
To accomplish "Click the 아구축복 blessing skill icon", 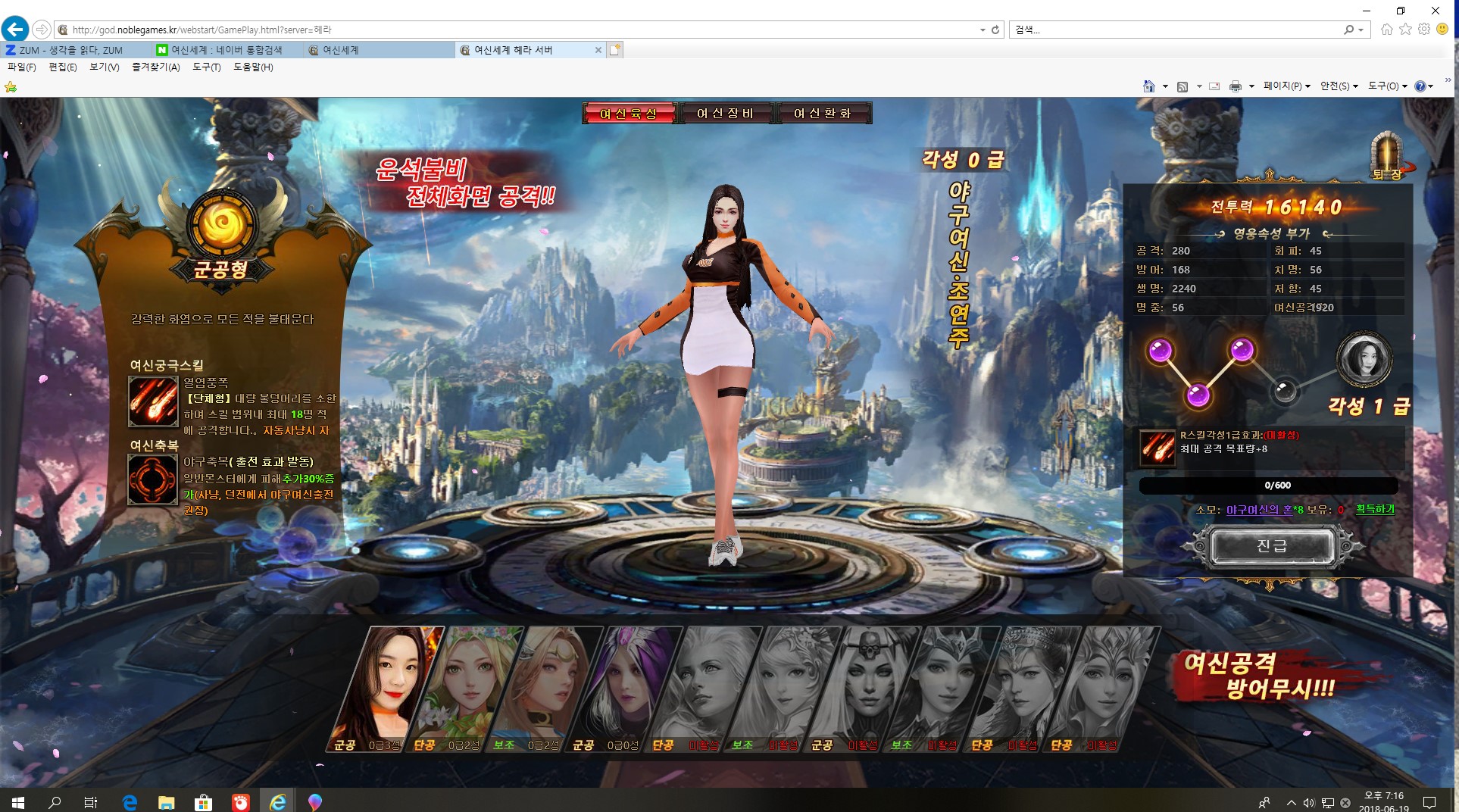I will 154,479.
